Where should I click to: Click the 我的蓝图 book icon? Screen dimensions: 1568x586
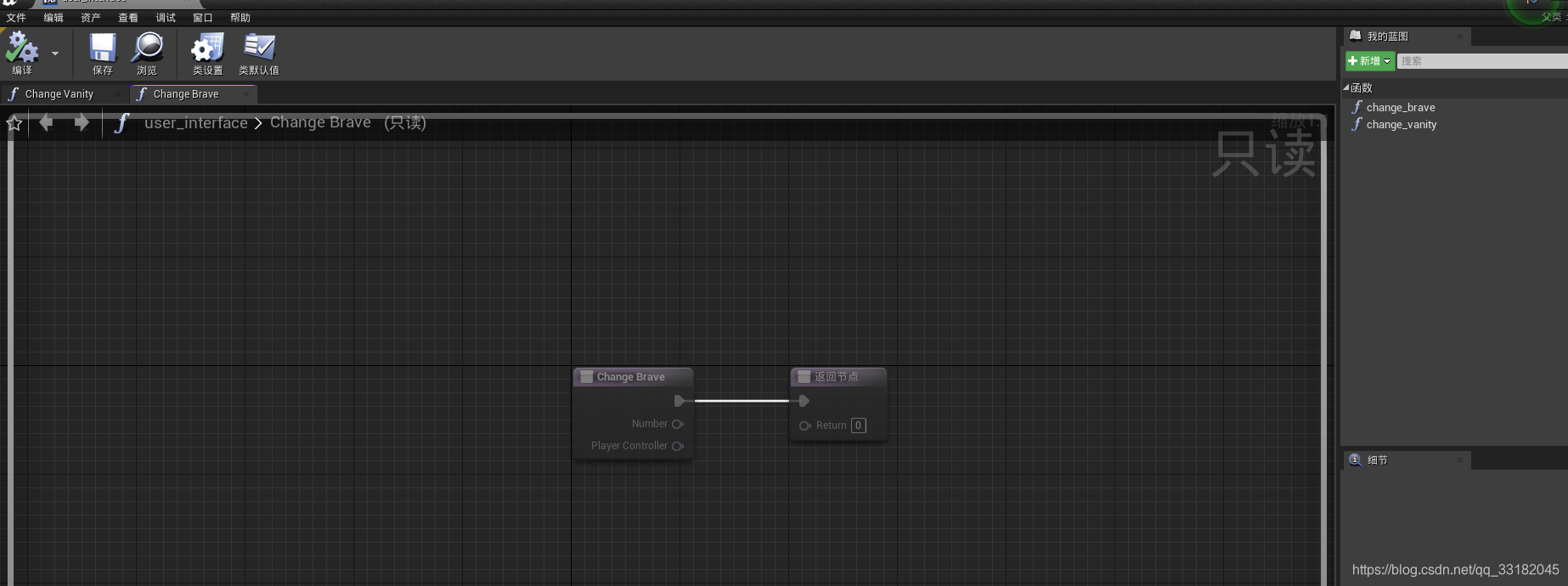[1356, 36]
